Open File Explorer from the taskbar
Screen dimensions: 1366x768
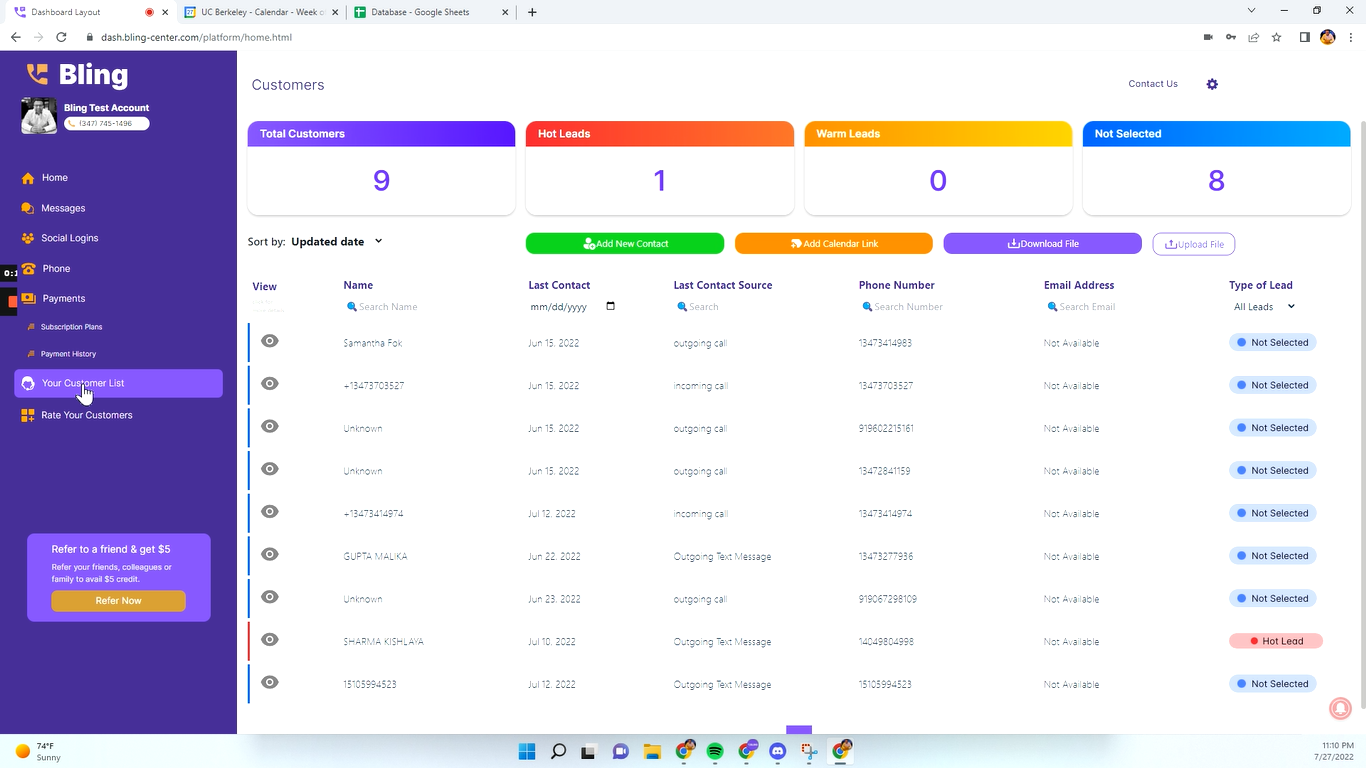[x=652, y=751]
